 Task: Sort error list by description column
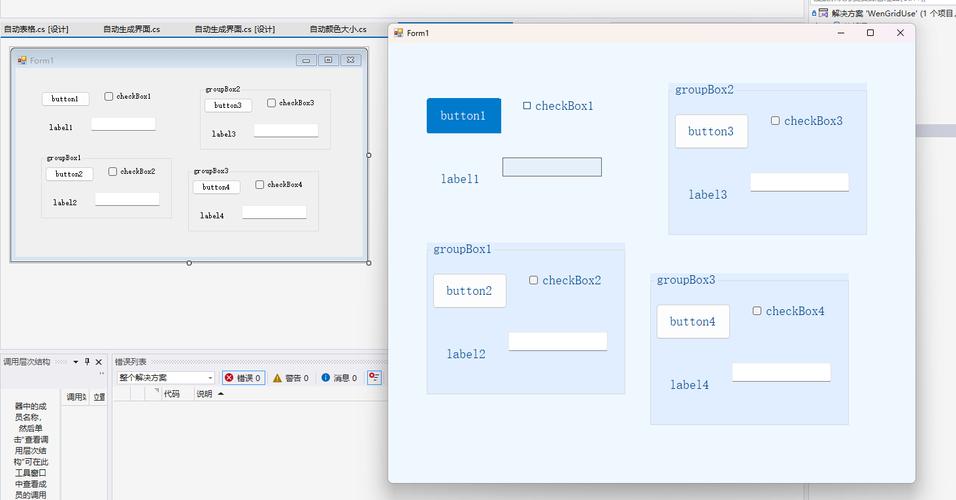tap(204, 394)
